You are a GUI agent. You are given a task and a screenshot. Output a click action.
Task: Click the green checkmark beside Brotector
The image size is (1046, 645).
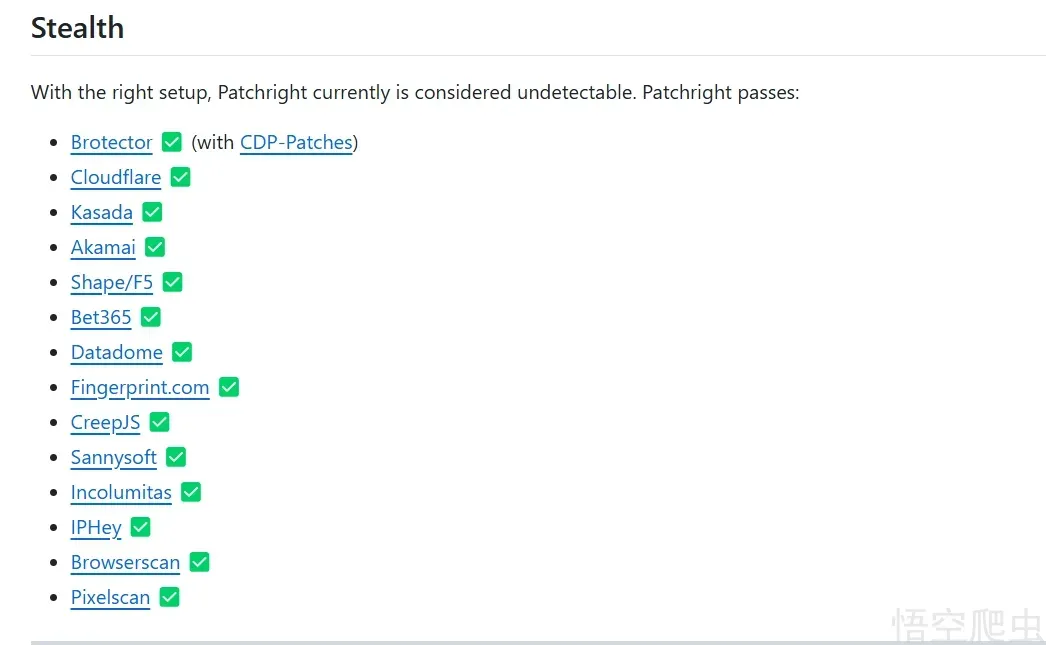point(172,142)
